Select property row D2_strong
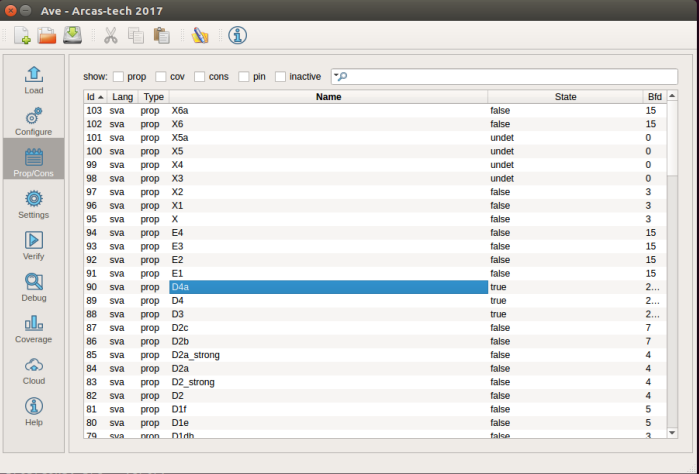 tap(375, 383)
